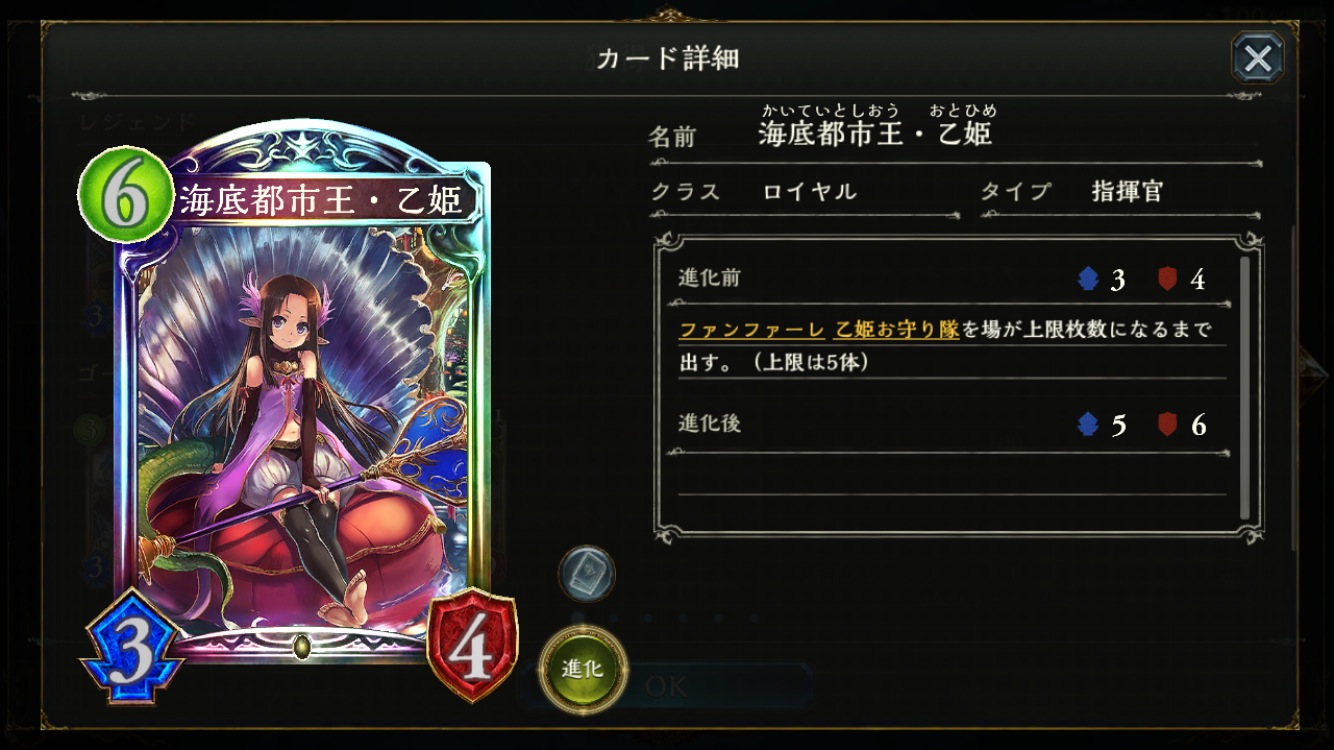Open the card flavor text book icon
Viewport: 1334px width, 750px height.
(x=586, y=573)
